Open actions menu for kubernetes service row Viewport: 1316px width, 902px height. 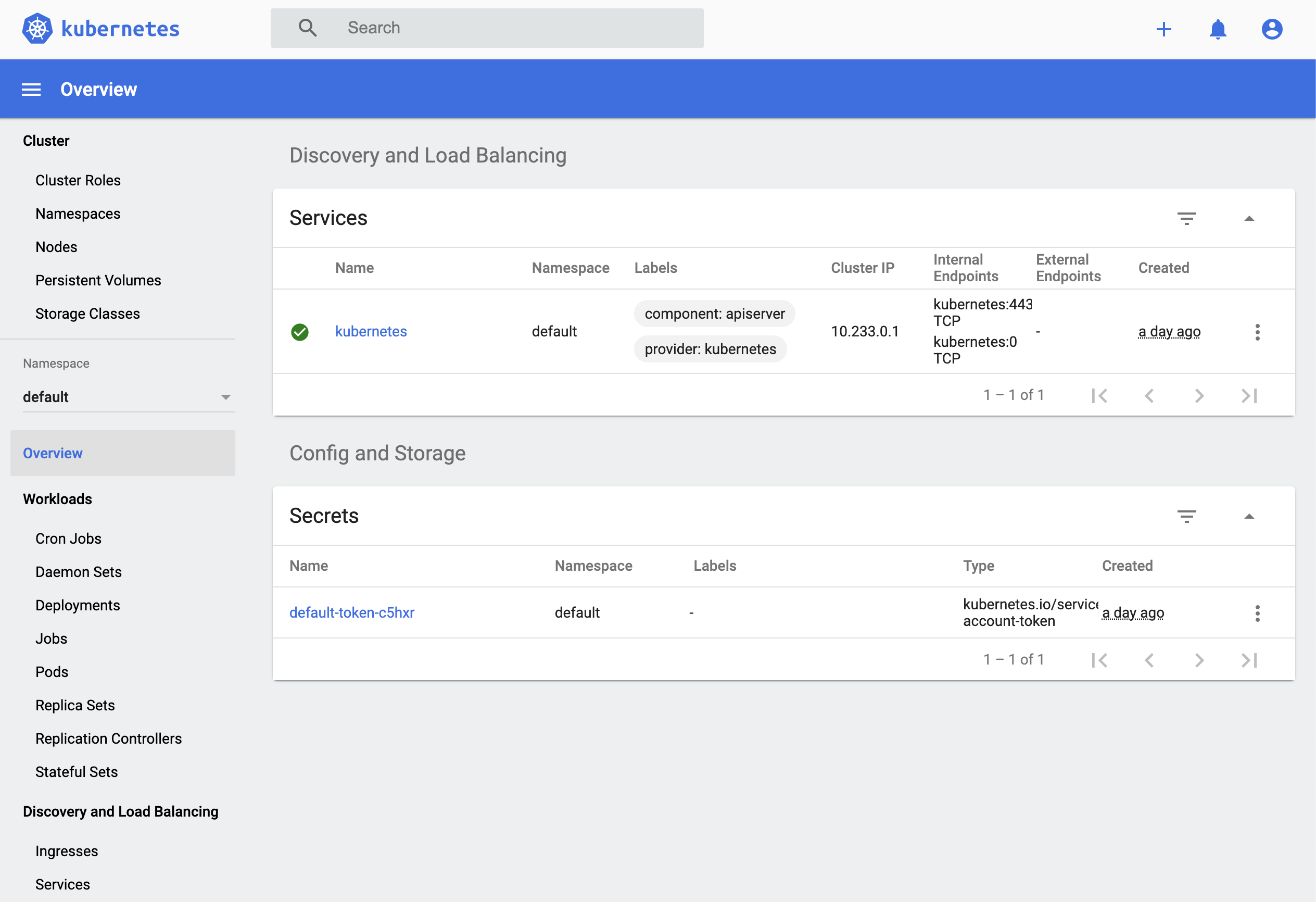pos(1257,332)
